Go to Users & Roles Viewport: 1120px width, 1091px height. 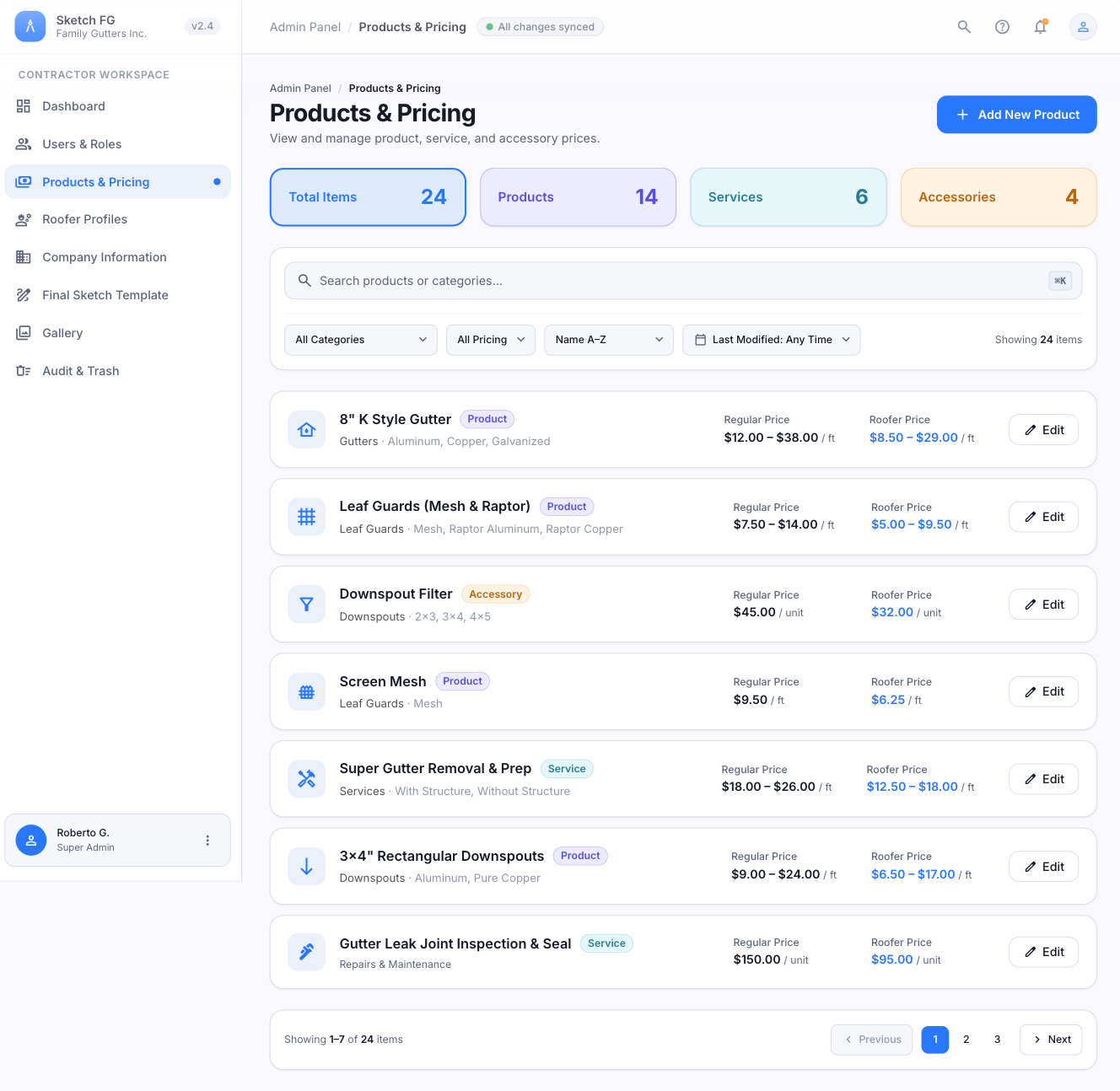coord(117,144)
